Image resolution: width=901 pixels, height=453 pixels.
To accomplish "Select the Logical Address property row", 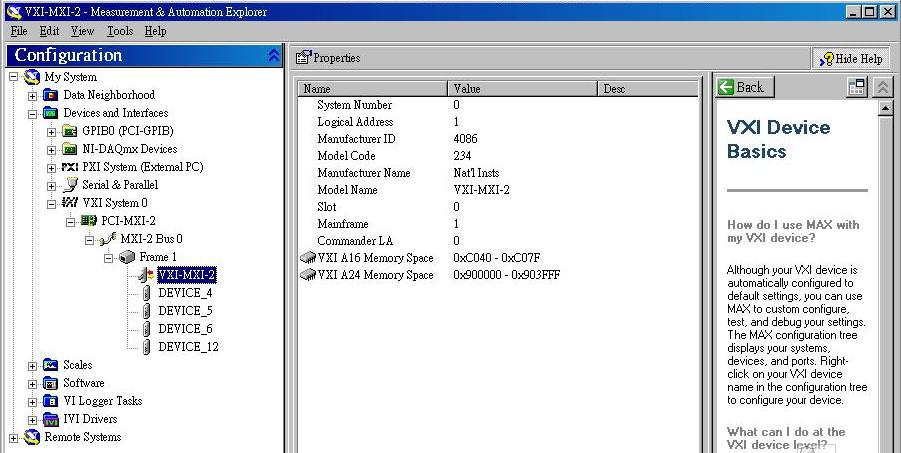I will [498, 122].
